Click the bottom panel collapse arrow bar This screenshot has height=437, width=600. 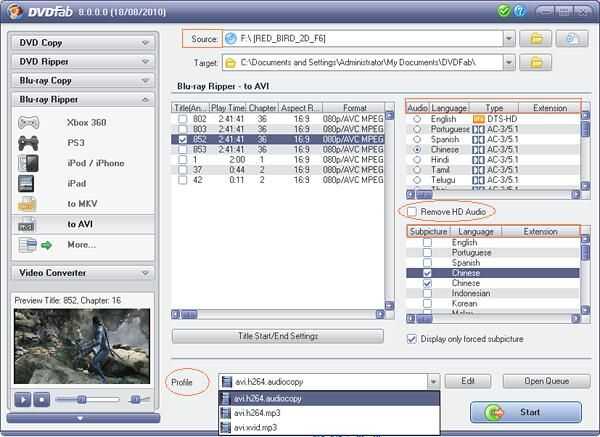83,418
